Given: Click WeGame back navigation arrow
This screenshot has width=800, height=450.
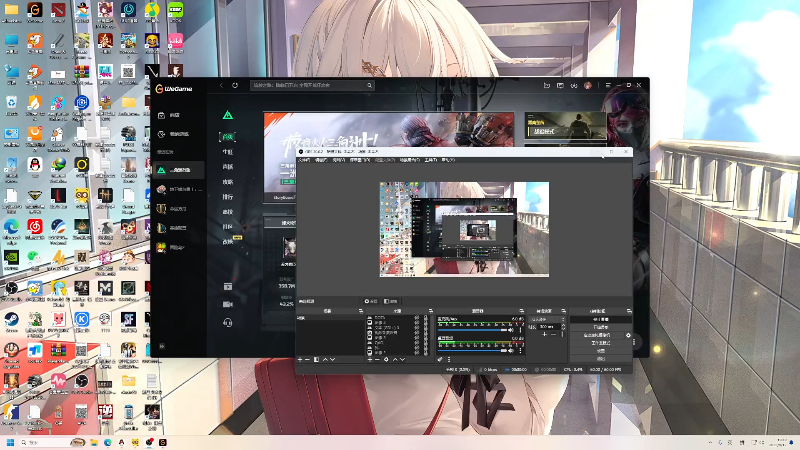Looking at the screenshot, I should coord(221,85).
